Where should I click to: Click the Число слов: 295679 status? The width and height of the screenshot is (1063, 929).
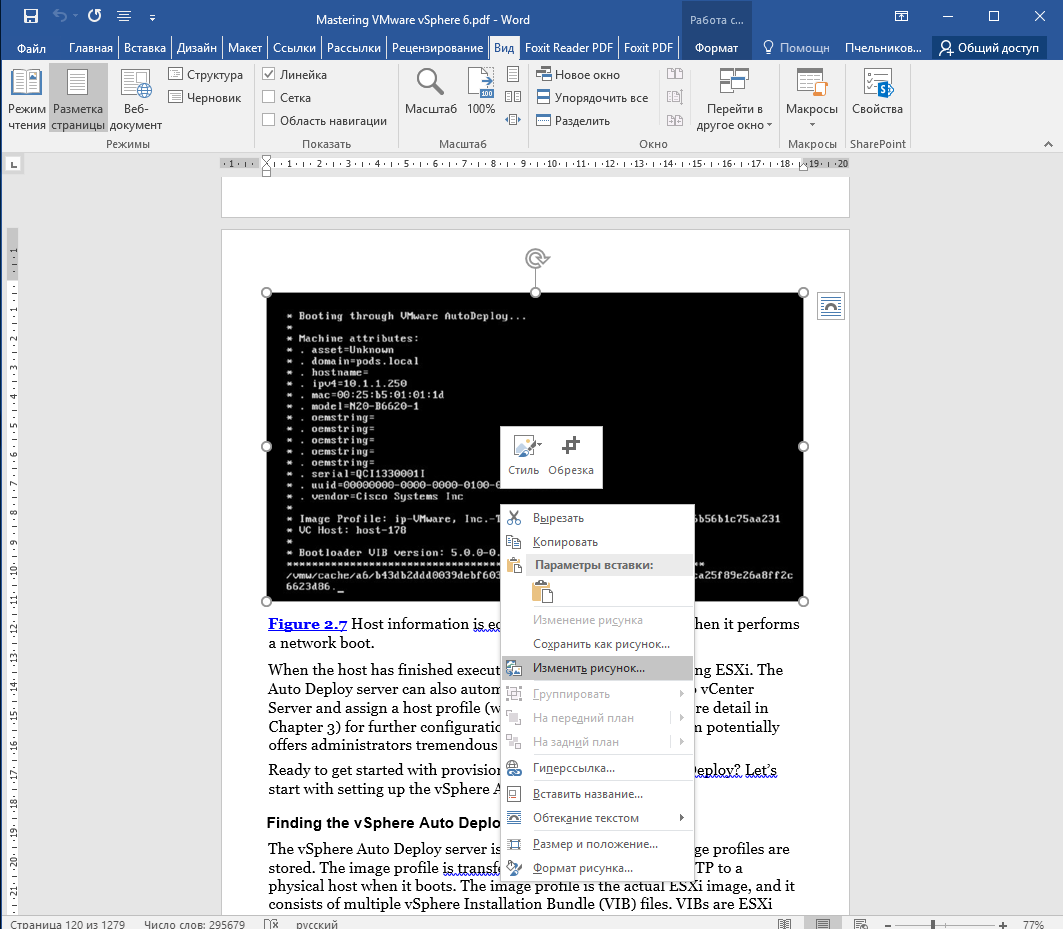(195, 924)
